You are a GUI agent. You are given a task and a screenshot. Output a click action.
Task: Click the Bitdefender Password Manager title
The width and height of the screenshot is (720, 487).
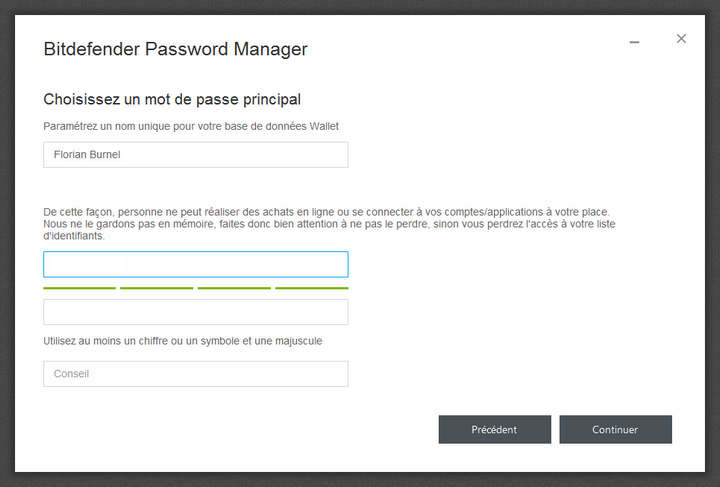click(x=175, y=49)
